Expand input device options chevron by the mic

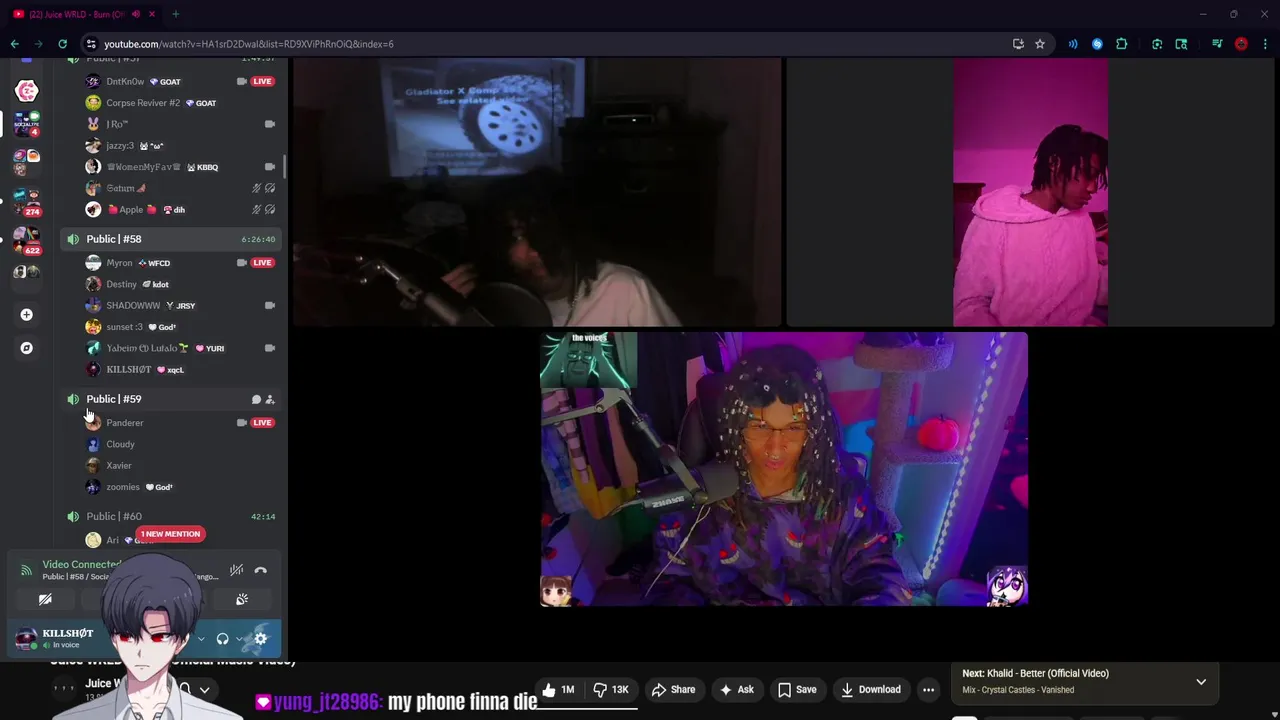coord(201,639)
